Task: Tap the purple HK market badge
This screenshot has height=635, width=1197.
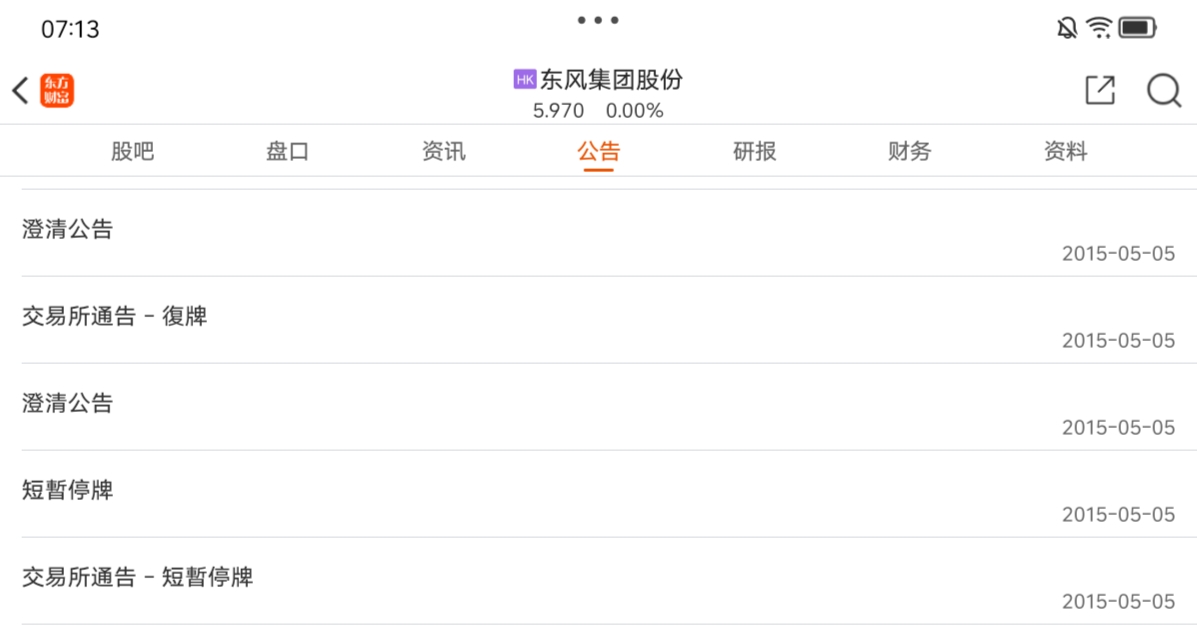Action: (x=525, y=79)
